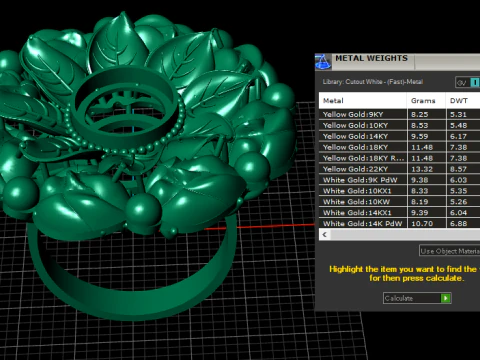
Task: Sort by the Grams column header
Action: pos(426,101)
